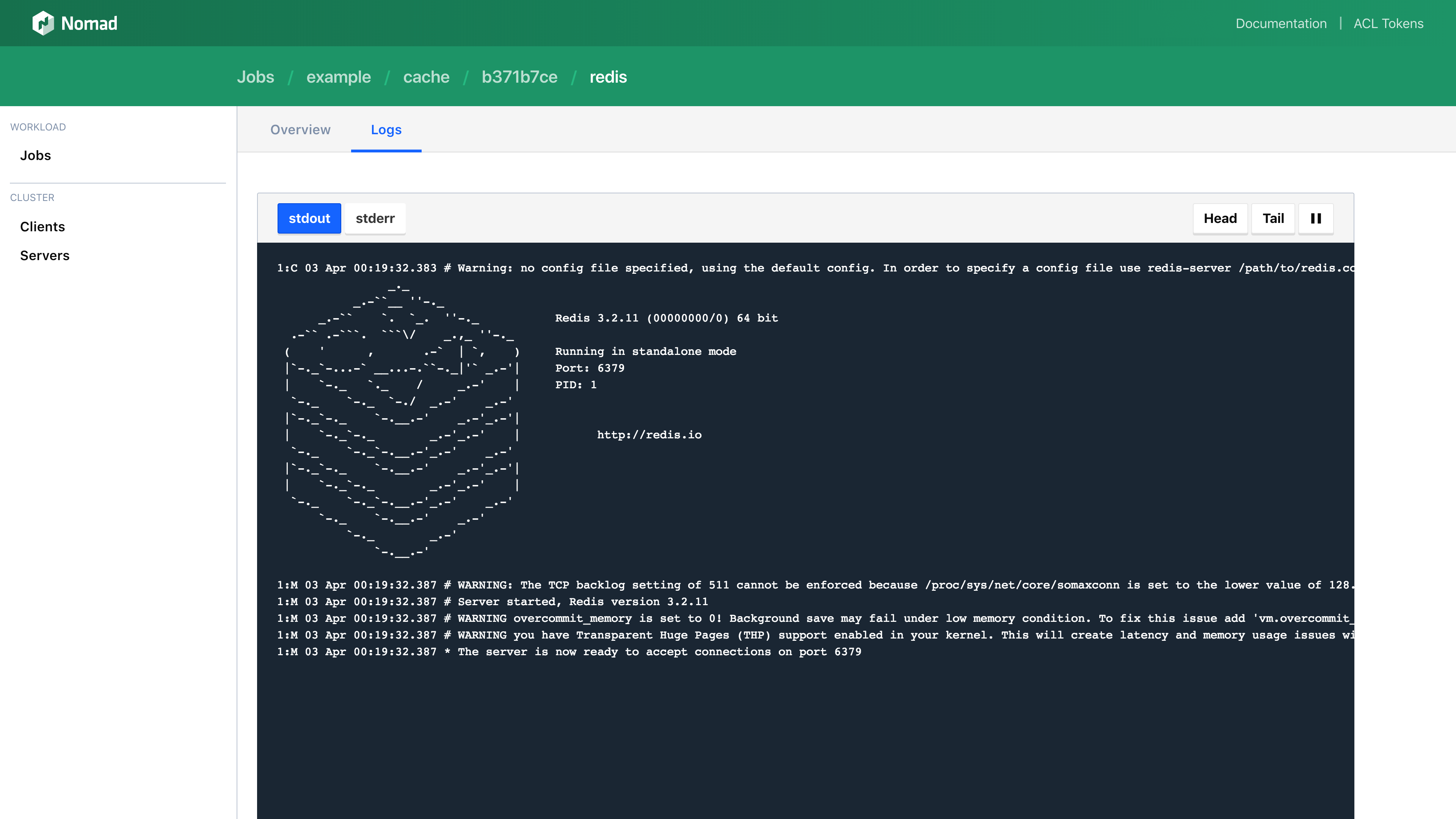Open allocation b371b7ce breadcrumb
1456x819 pixels.
click(519, 77)
